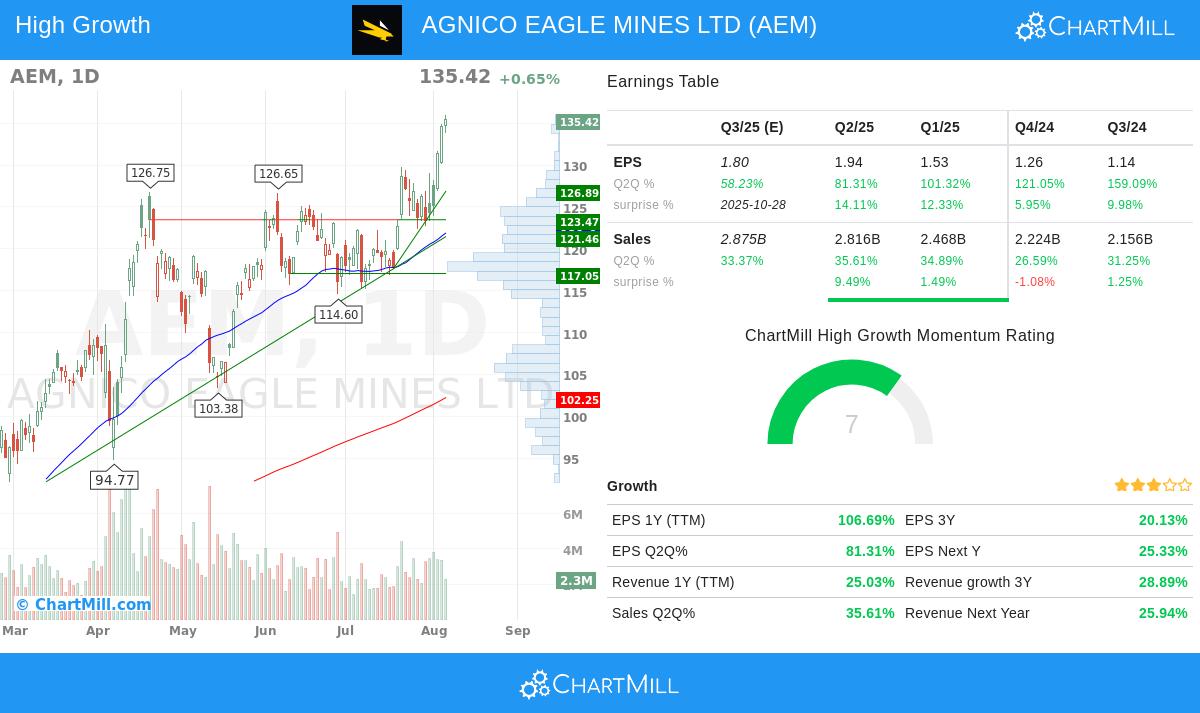Click the EPS Next Y value 25.33%
This screenshot has height=713, width=1200.
[x=1163, y=551]
